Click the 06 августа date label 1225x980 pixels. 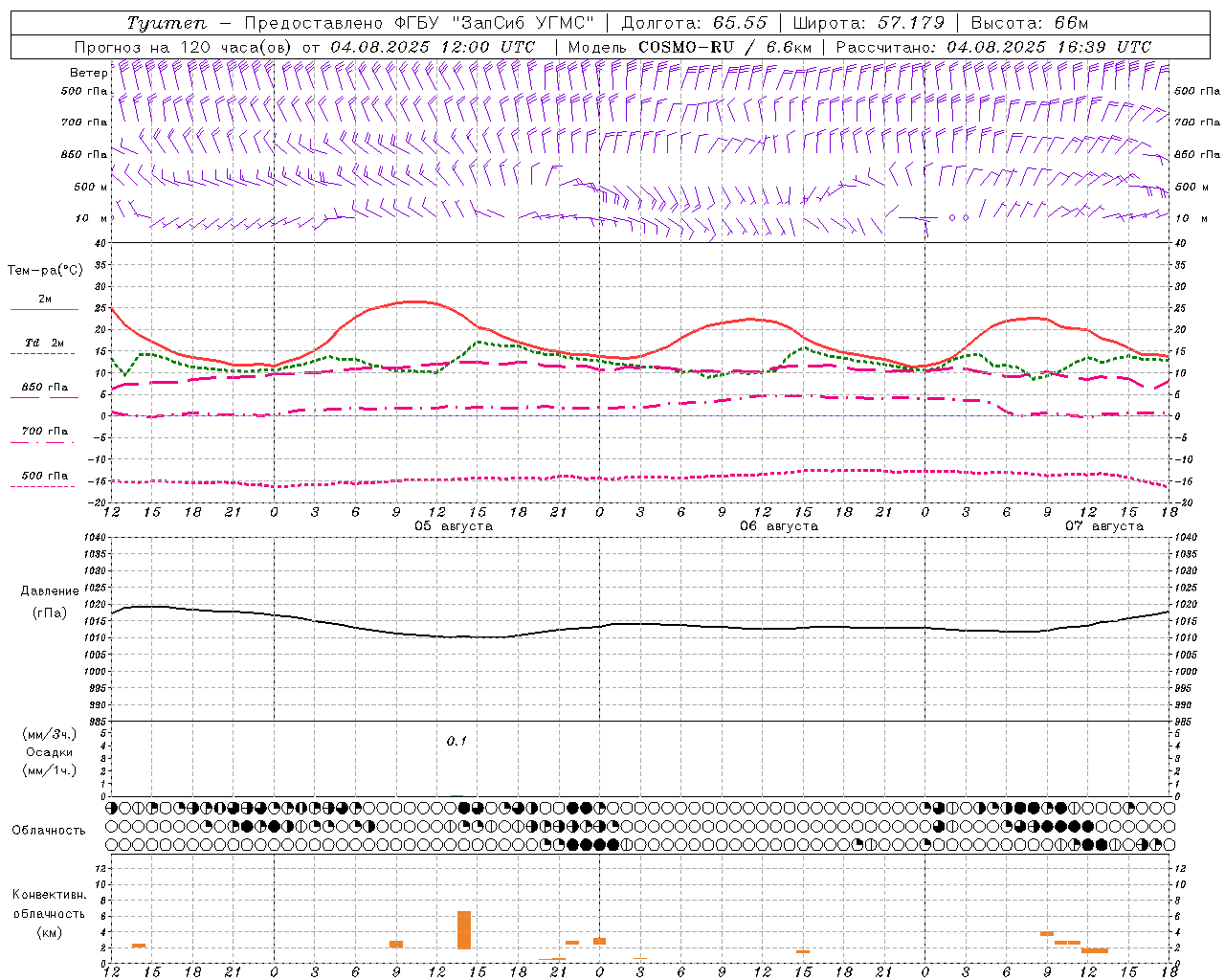click(x=779, y=526)
